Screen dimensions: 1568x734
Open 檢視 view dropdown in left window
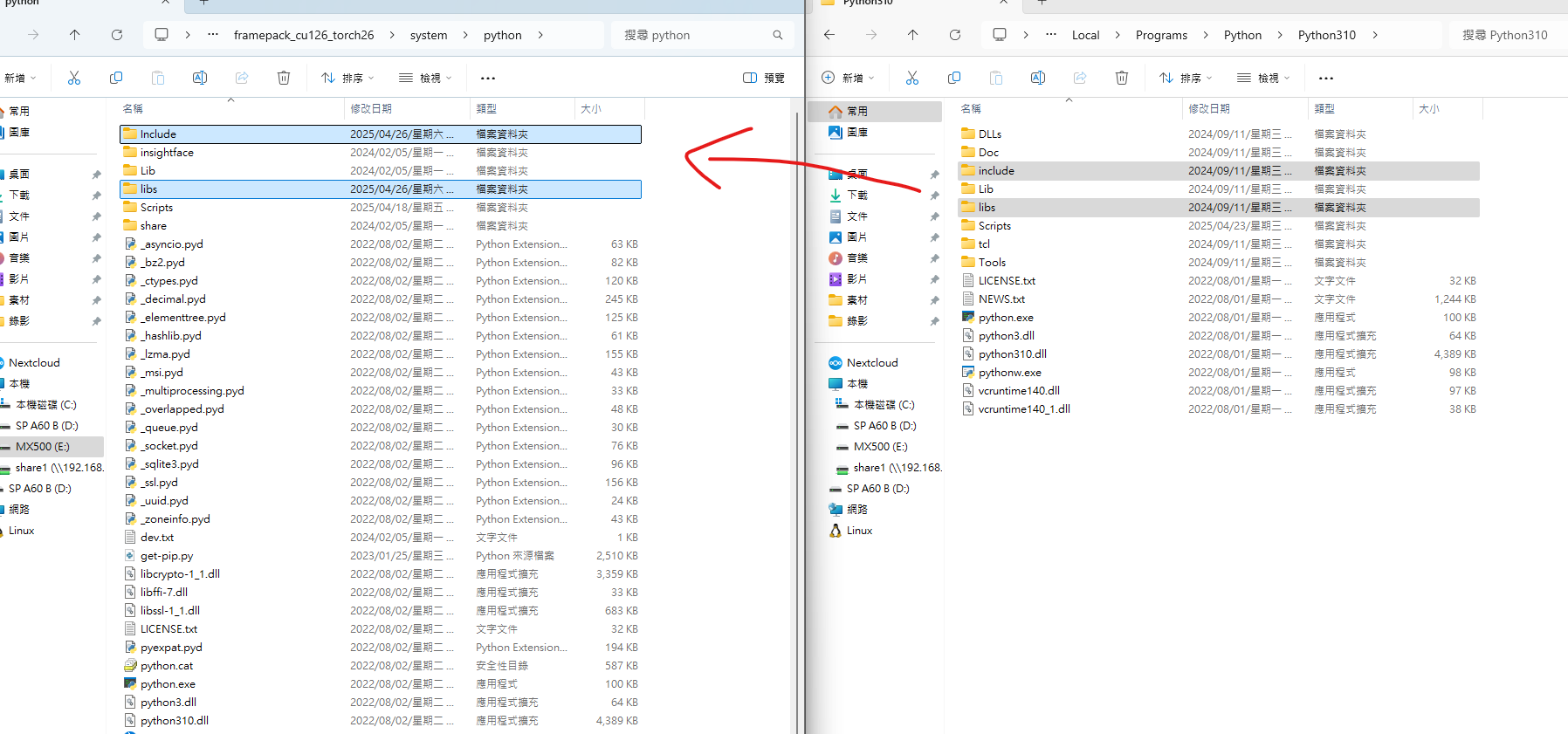pos(425,78)
